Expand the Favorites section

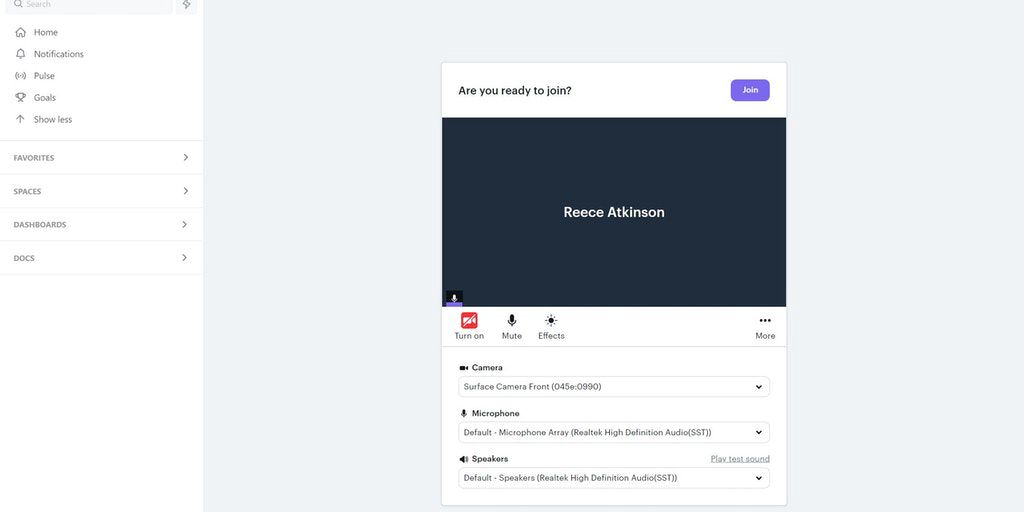pos(185,157)
